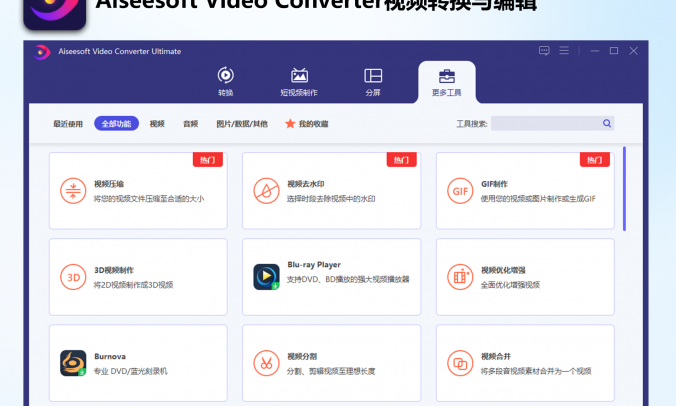Click the Burnova app icon
The image size is (676, 406).
tap(73, 363)
